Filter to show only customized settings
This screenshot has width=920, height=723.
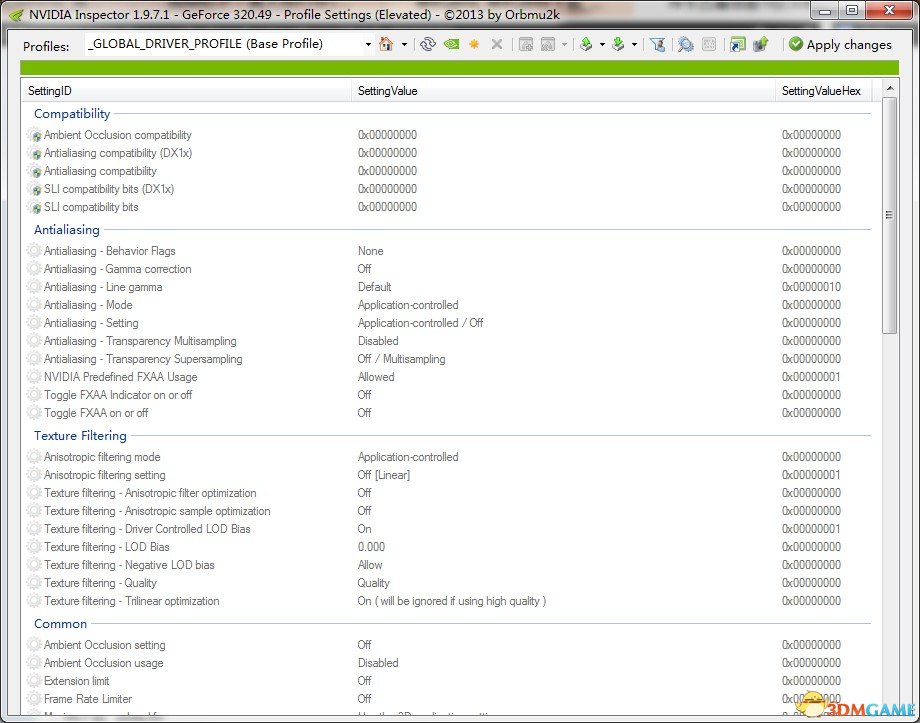tap(658, 44)
